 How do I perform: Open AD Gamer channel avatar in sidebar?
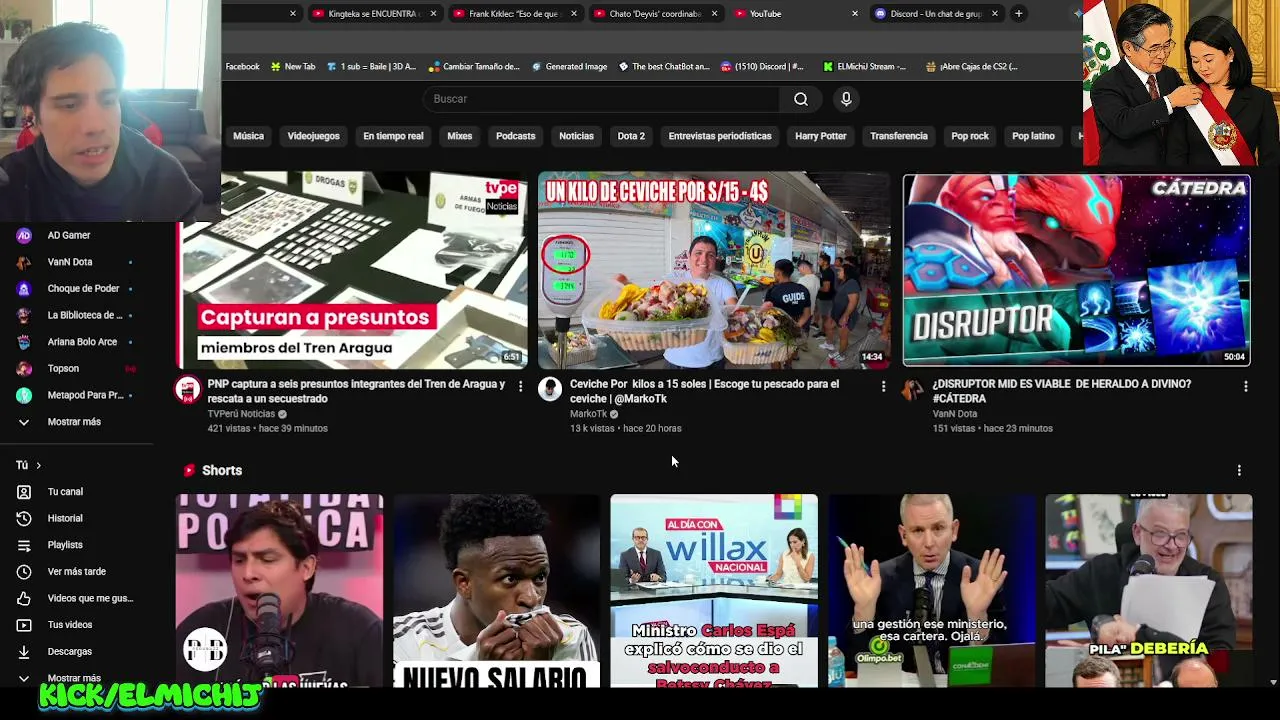pyautogui.click(x=24, y=235)
